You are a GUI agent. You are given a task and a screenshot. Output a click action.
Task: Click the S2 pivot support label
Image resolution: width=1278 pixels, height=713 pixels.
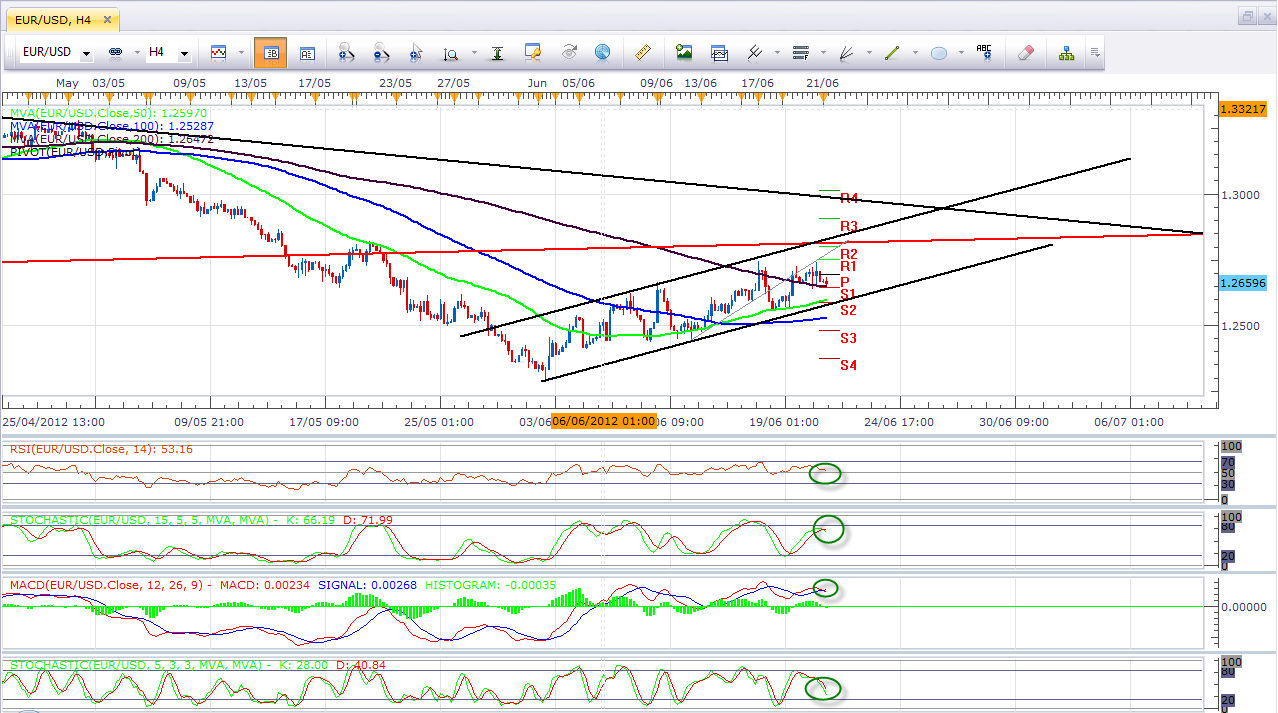[848, 310]
